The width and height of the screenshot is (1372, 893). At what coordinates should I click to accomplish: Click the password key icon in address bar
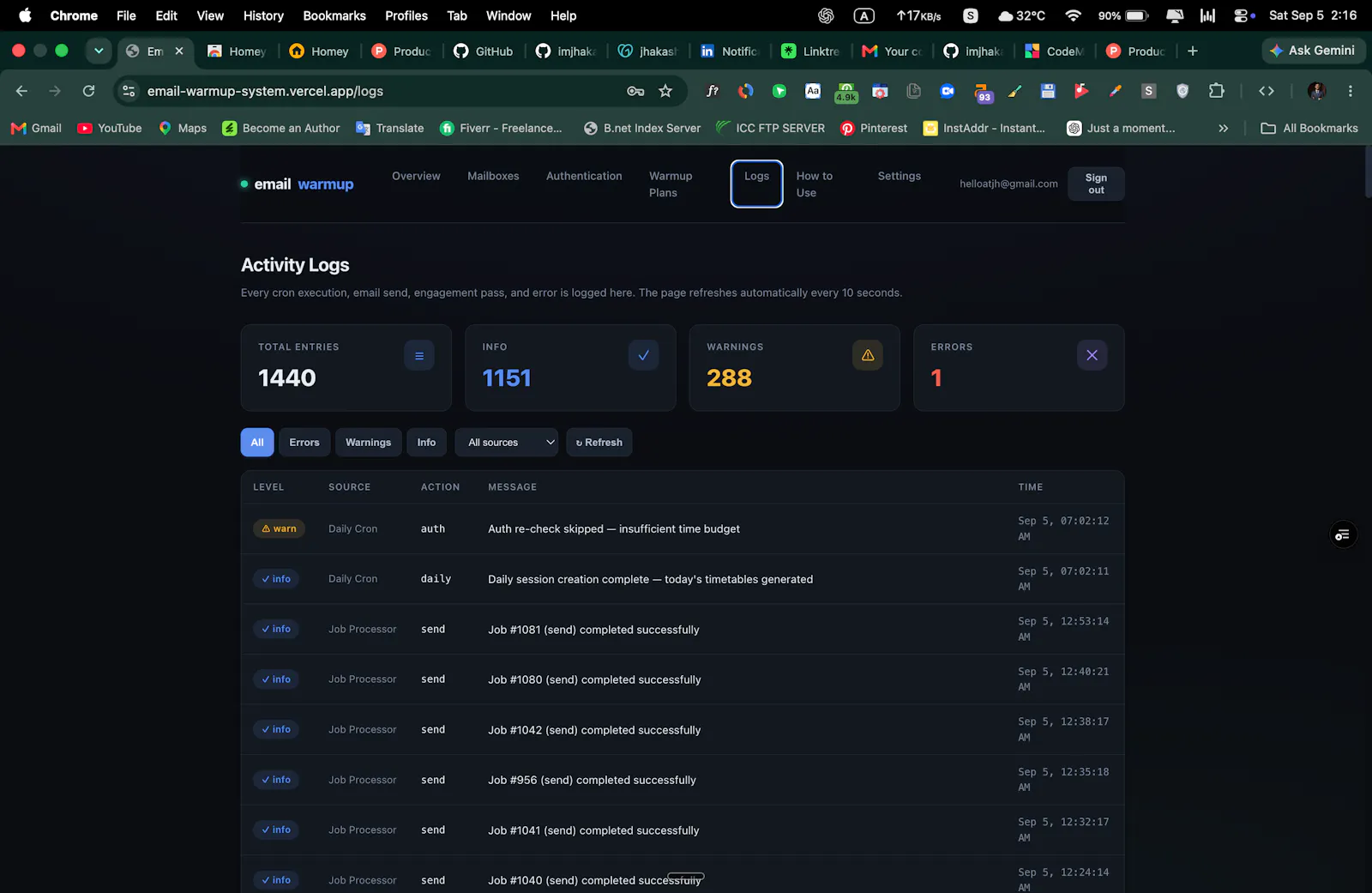click(x=635, y=91)
